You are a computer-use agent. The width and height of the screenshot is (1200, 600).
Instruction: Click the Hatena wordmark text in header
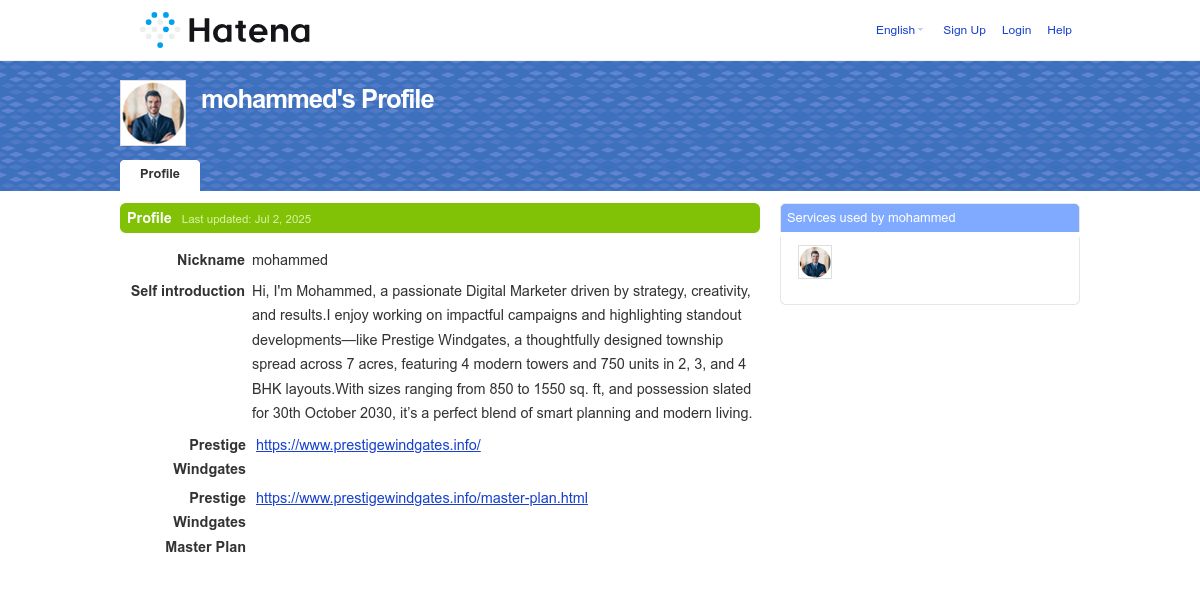(x=249, y=31)
